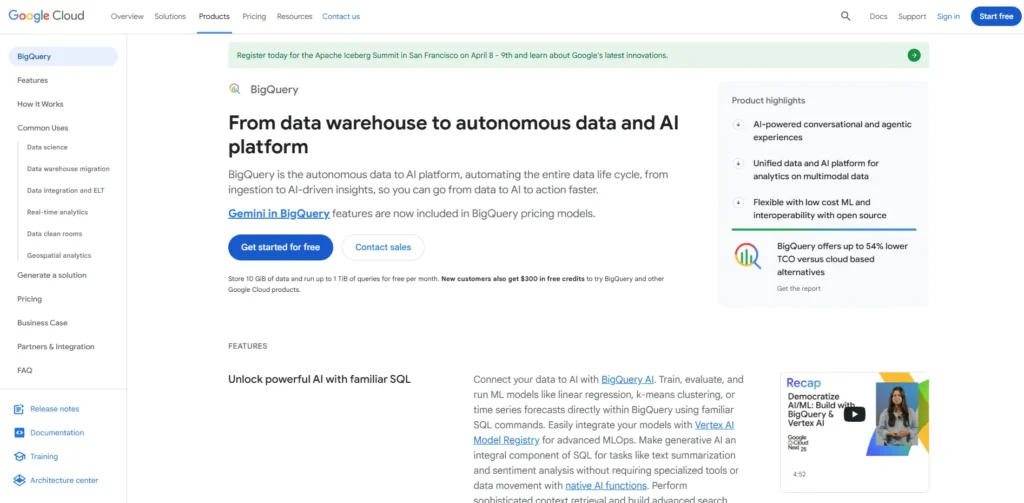This screenshot has width=1024, height=503.
Task: Open the Support link
Action: click(x=912, y=16)
